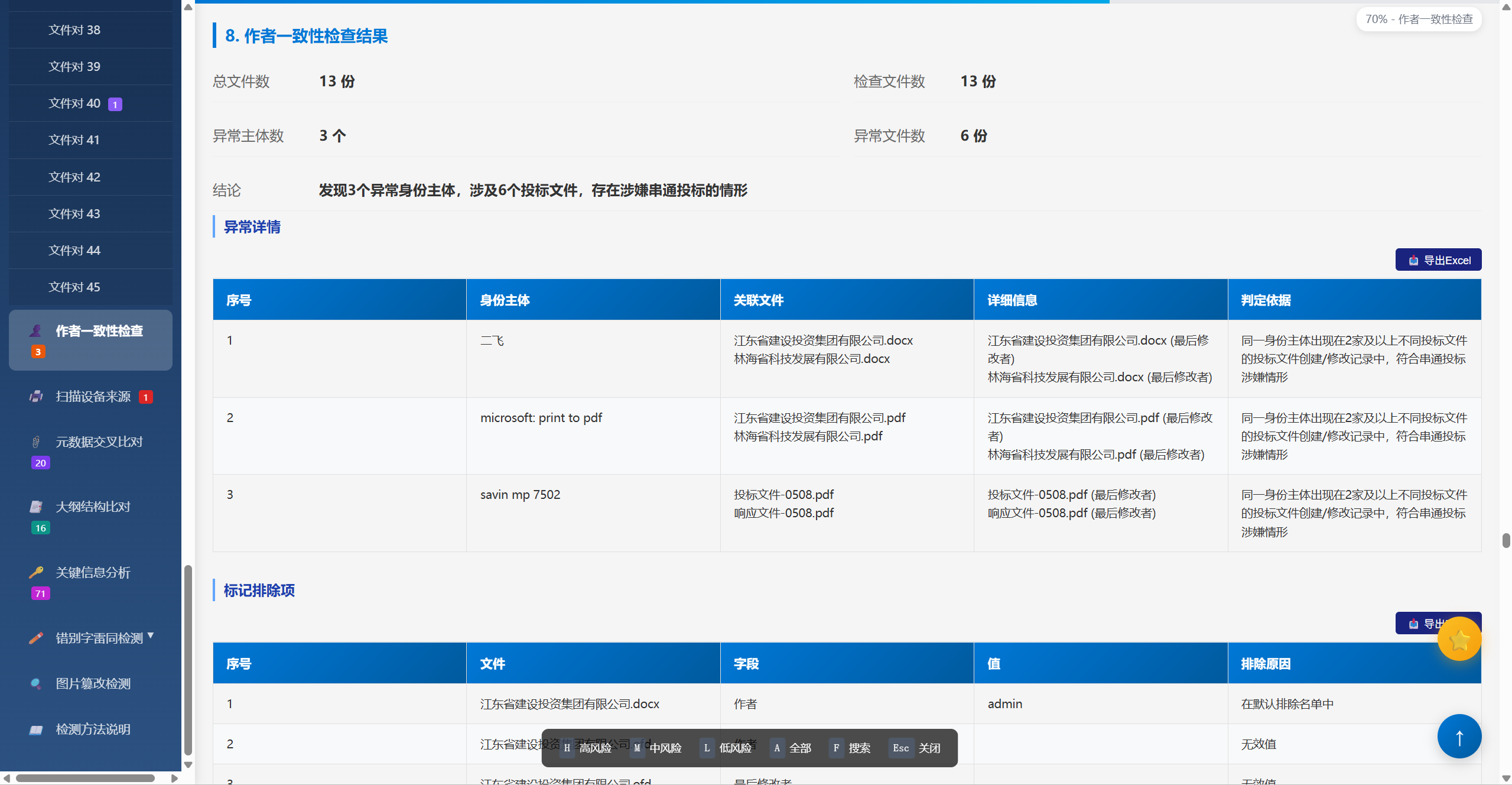Click the blue reading progress bar at top
1512x785 pixels.
(x=652, y=2)
